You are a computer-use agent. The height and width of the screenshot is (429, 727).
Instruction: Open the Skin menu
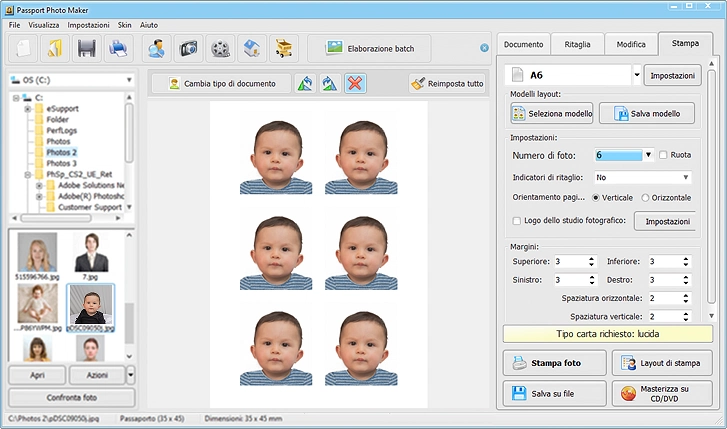124,25
